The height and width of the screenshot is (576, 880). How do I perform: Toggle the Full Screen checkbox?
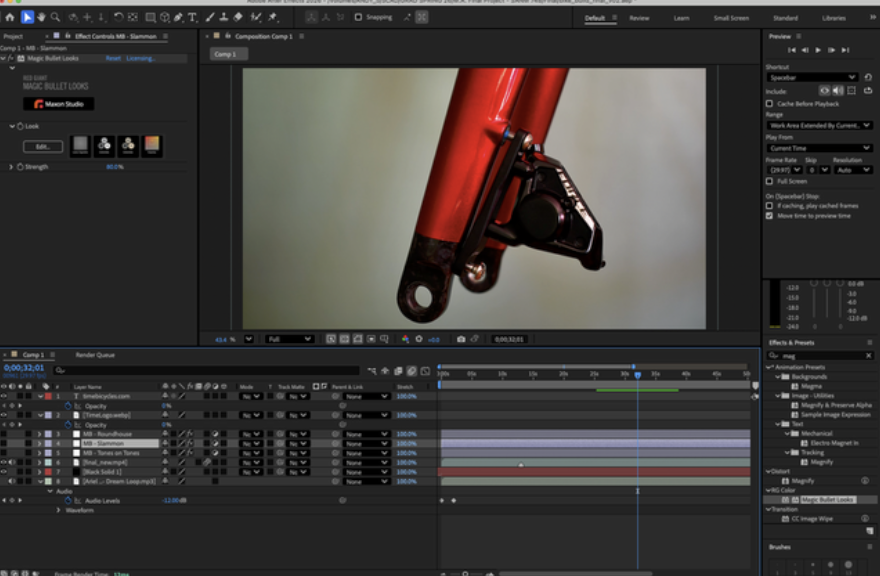[769, 181]
